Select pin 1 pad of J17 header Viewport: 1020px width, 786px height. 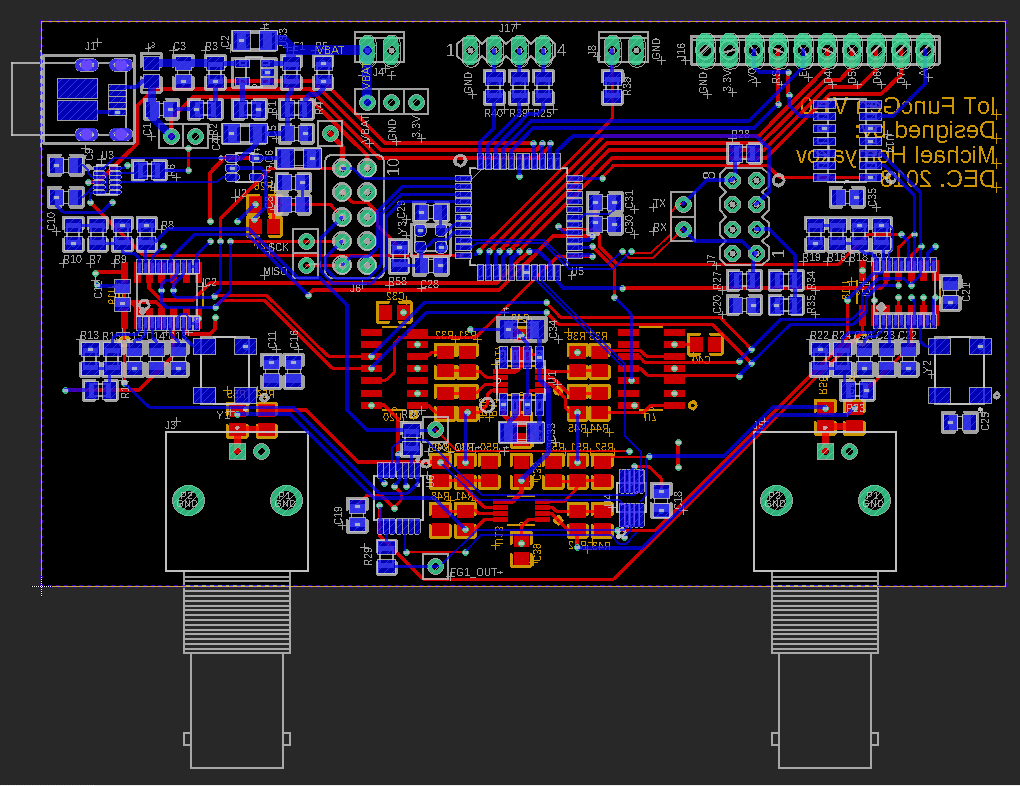(470, 50)
